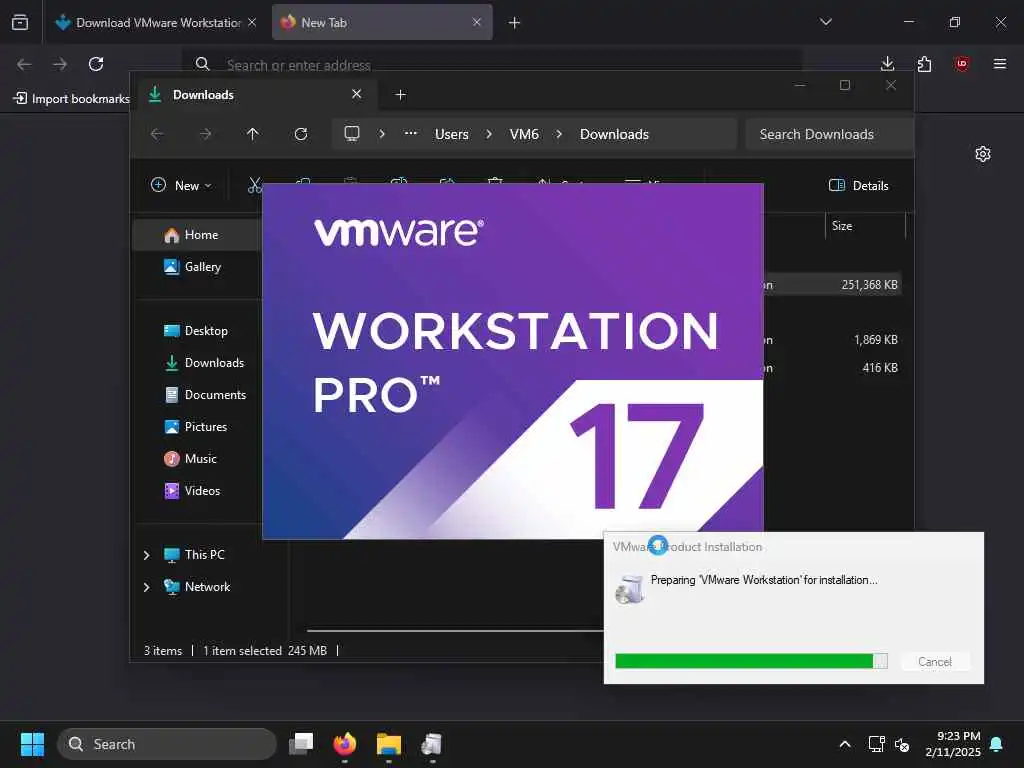Select Network in sidebar

click(197, 586)
